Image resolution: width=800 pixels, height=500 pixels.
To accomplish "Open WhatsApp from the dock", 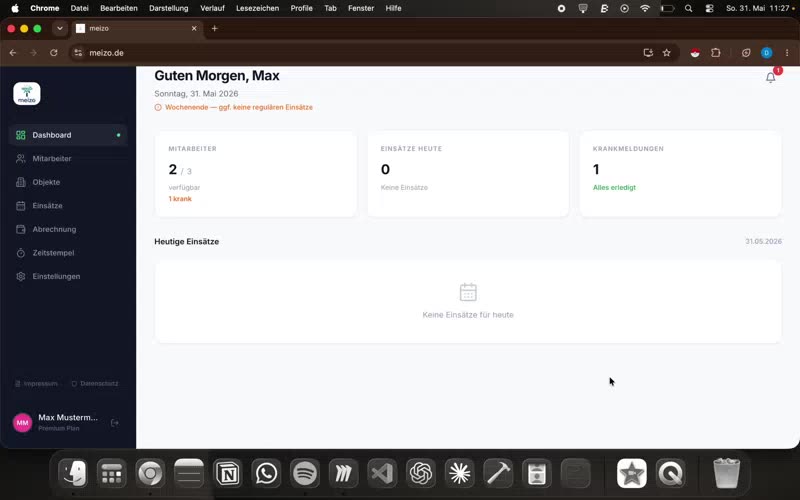I will [x=266, y=473].
